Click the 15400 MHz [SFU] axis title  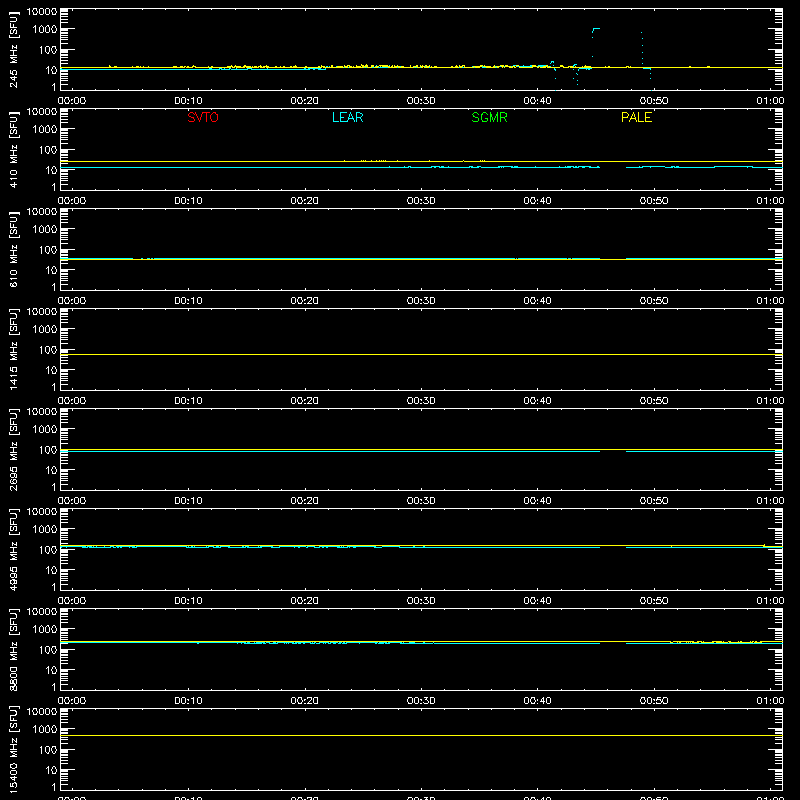point(14,749)
